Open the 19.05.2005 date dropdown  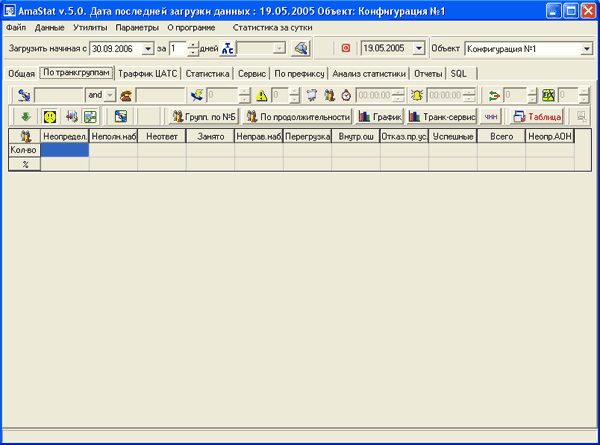pos(419,48)
